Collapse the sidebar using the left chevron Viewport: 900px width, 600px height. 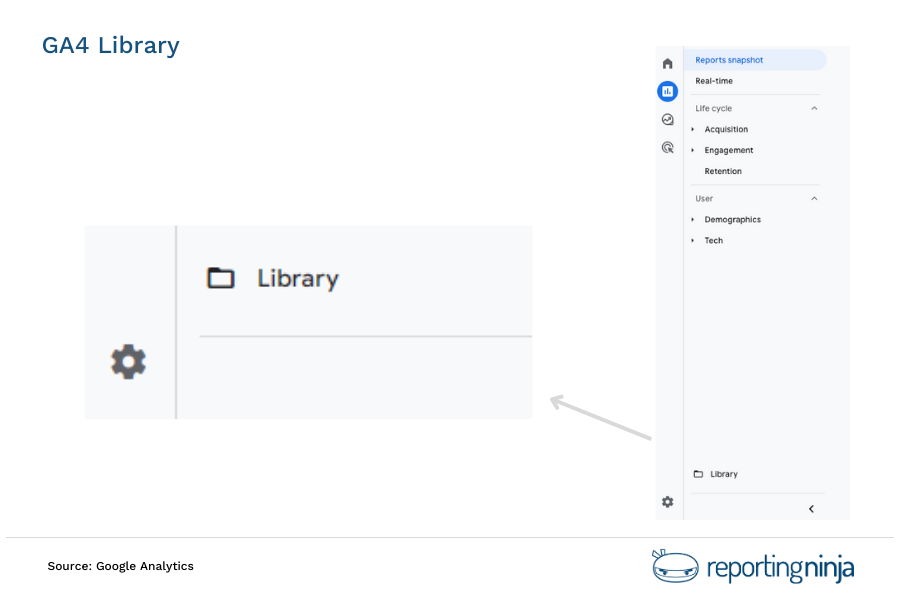[x=811, y=509]
